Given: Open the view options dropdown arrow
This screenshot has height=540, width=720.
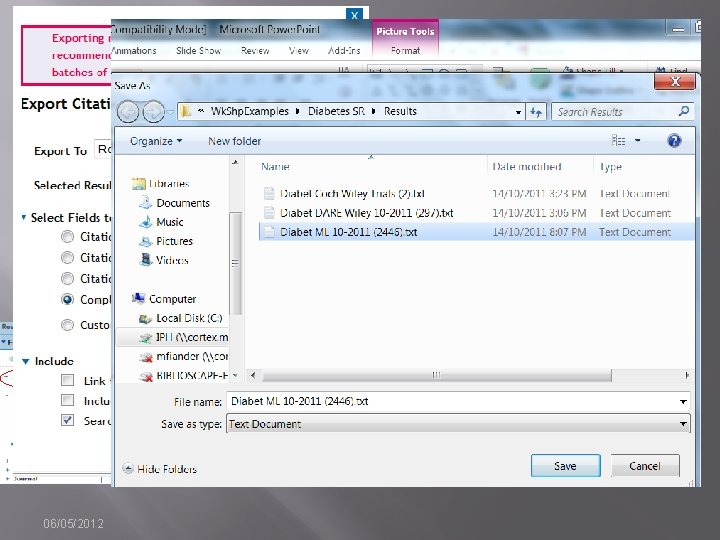Looking at the screenshot, I should [637, 141].
